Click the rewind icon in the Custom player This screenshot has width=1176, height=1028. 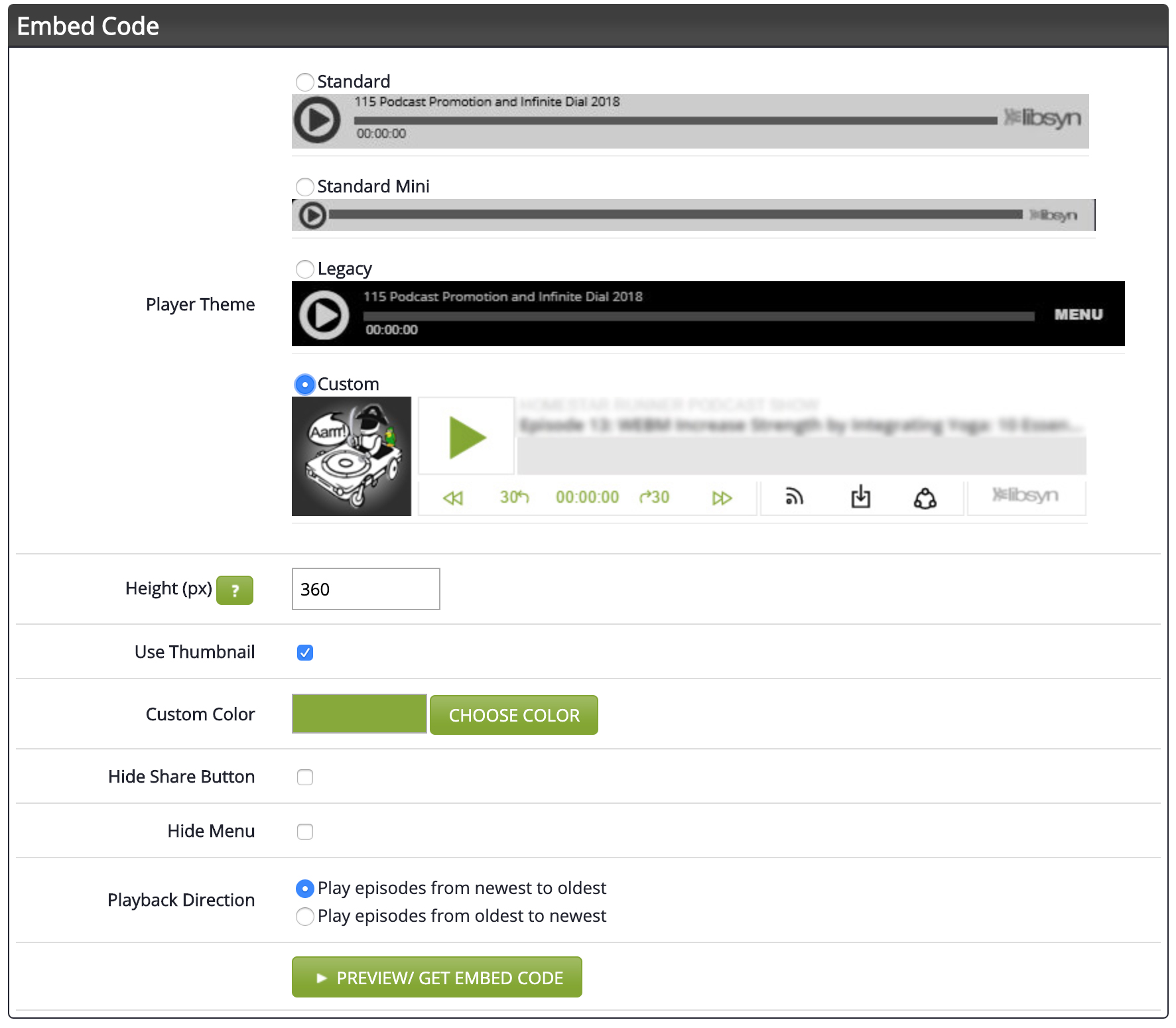point(453,497)
